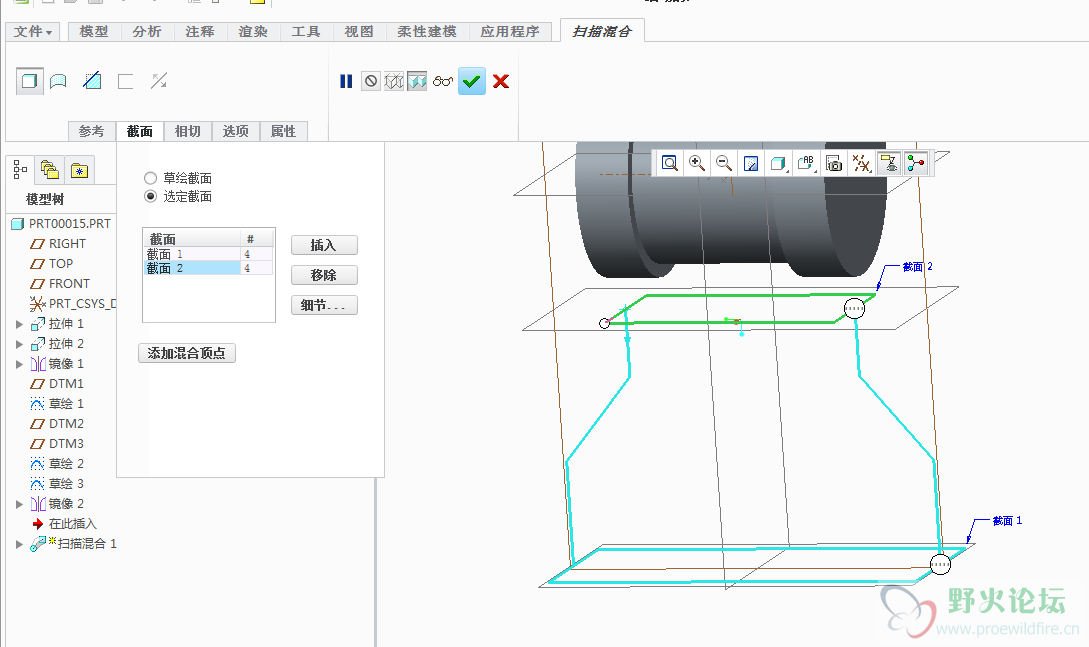Image resolution: width=1089 pixels, height=647 pixels.
Task: Click the refit view icon
Action: tap(670, 163)
